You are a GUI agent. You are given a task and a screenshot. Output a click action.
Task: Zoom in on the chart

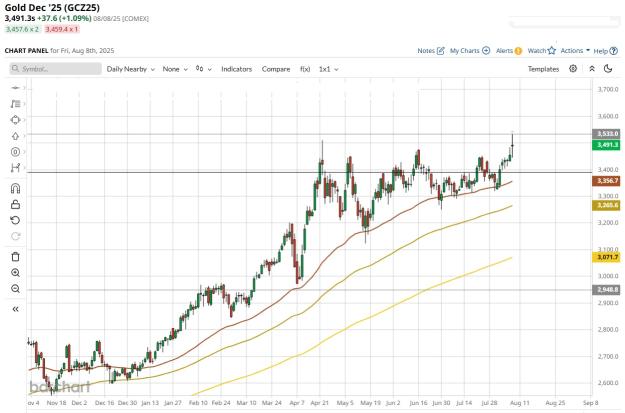(15, 273)
